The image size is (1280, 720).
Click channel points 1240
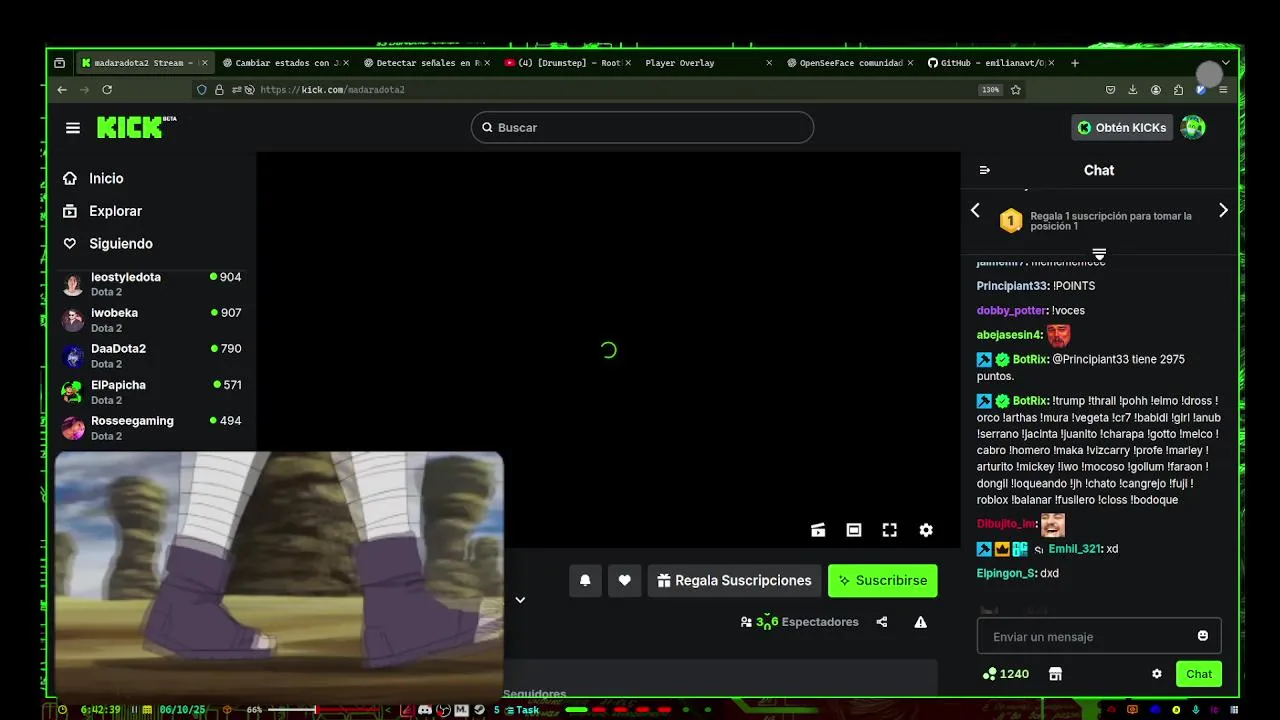[1006, 674]
